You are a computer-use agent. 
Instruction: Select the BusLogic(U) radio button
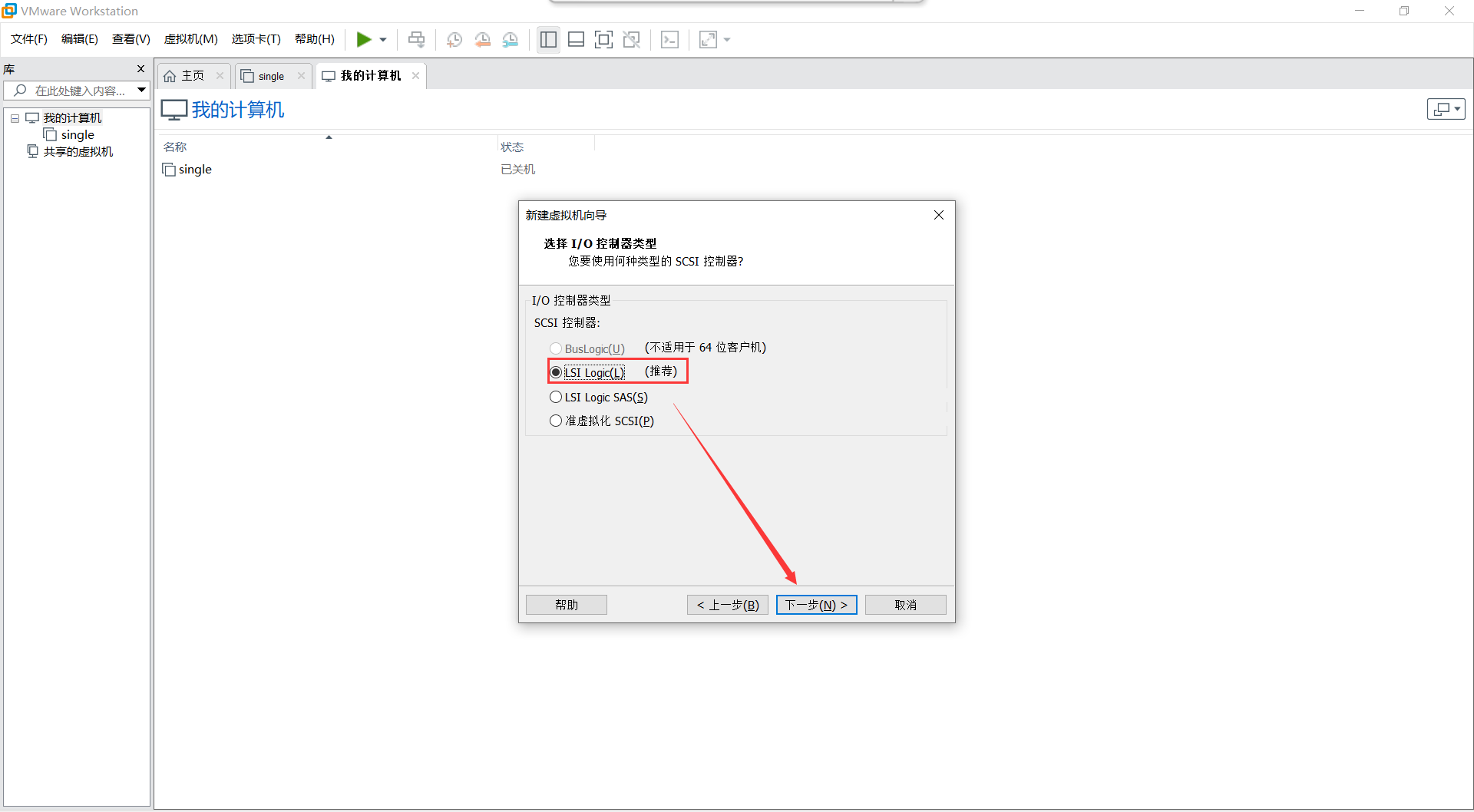coord(556,348)
